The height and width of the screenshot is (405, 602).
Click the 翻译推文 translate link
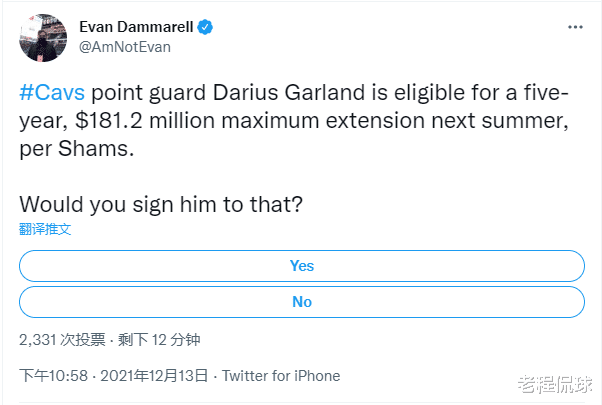click(45, 229)
